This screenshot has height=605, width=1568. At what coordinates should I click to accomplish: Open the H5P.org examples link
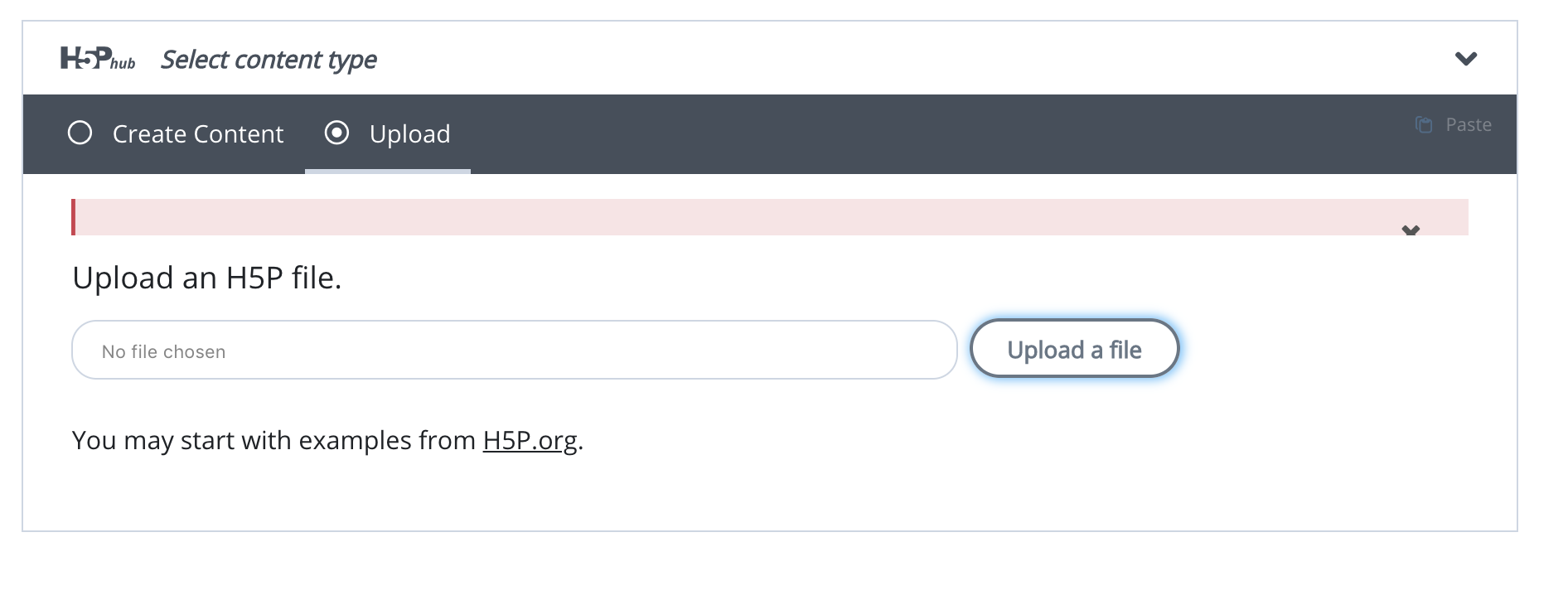click(530, 440)
